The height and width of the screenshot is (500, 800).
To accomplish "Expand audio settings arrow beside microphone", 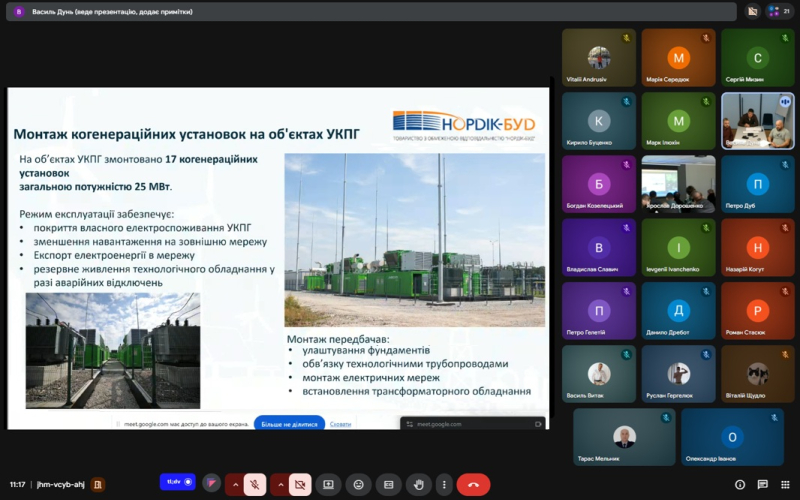I will point(235,485).
